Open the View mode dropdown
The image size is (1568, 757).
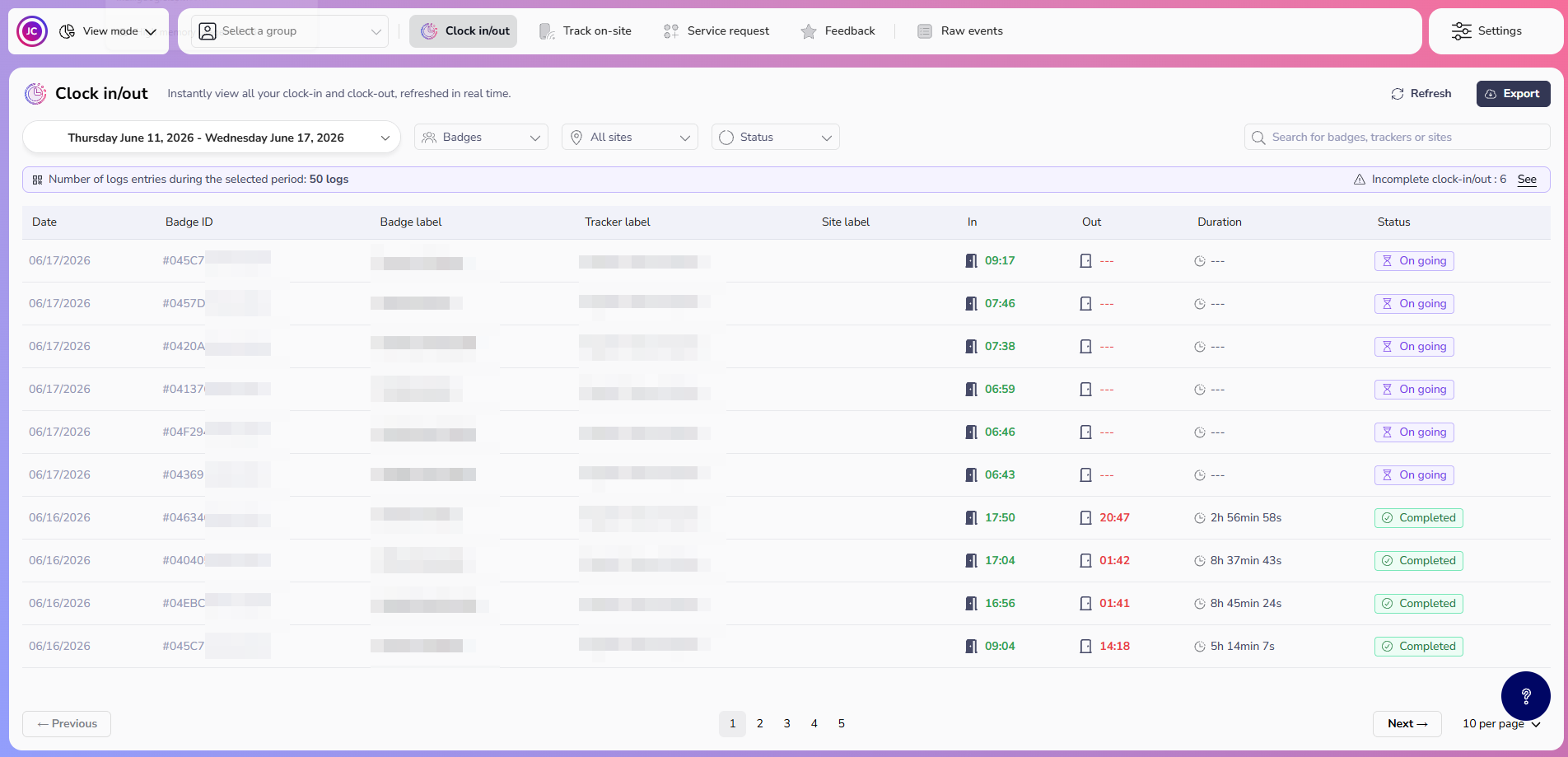click(108, 31)
